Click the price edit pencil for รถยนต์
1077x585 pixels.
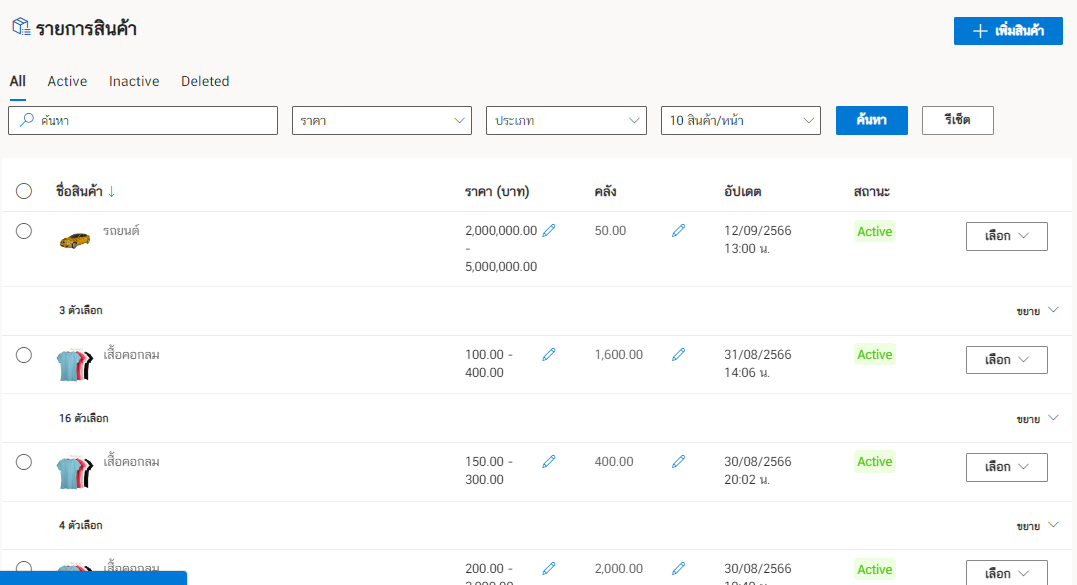click(x=548, y=231)
